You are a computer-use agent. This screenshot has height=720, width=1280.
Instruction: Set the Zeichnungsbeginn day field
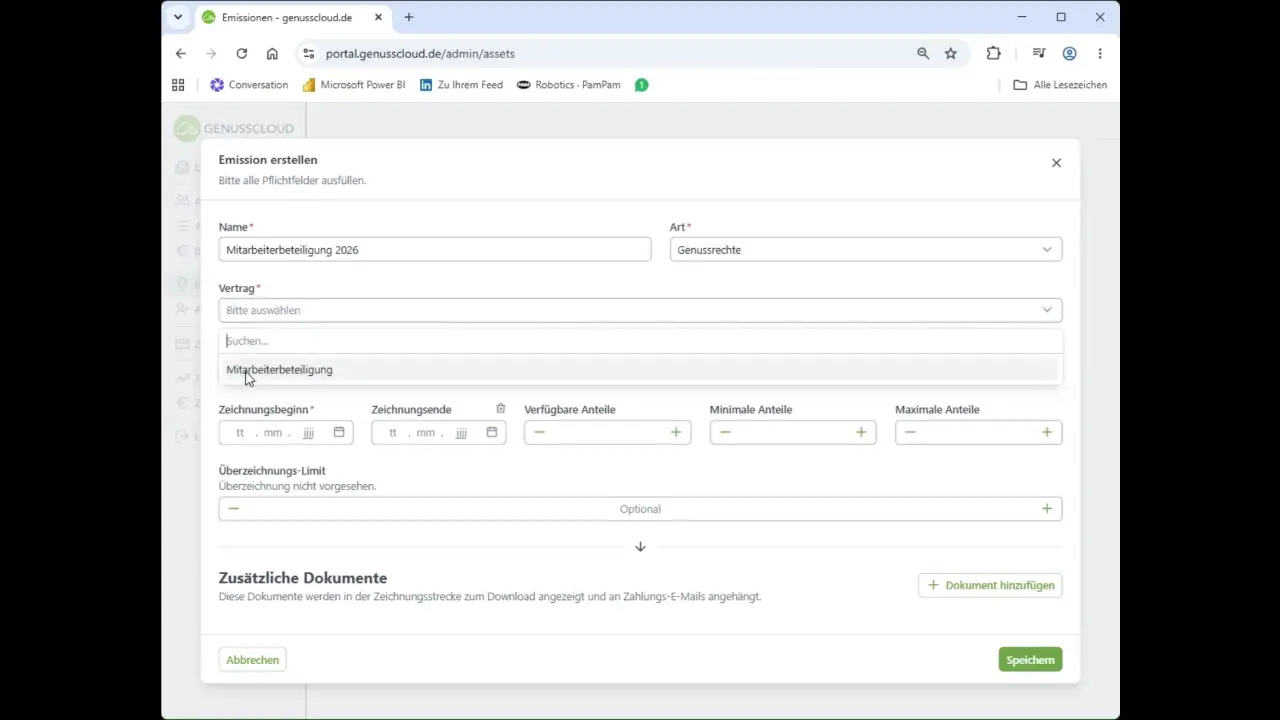(x=240, y=433)
